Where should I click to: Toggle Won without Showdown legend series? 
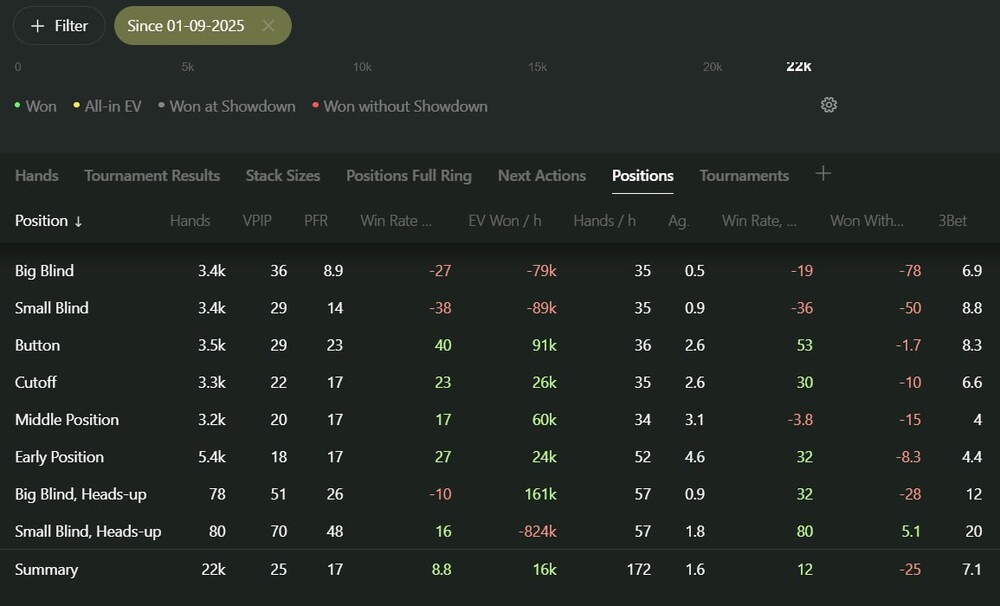(x=400, y=106)
